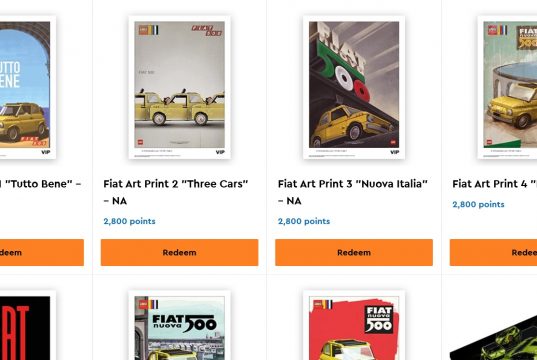Redeem Fiat Art Print 4
The width and height of the screenshot is (537, 360).
(493, 252)
